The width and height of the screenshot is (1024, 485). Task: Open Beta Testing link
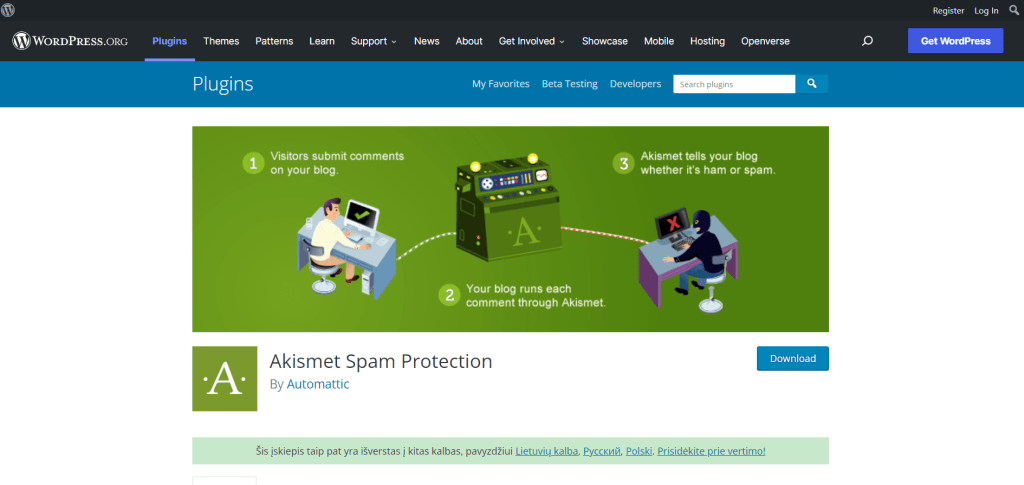(x=569, y=84)
